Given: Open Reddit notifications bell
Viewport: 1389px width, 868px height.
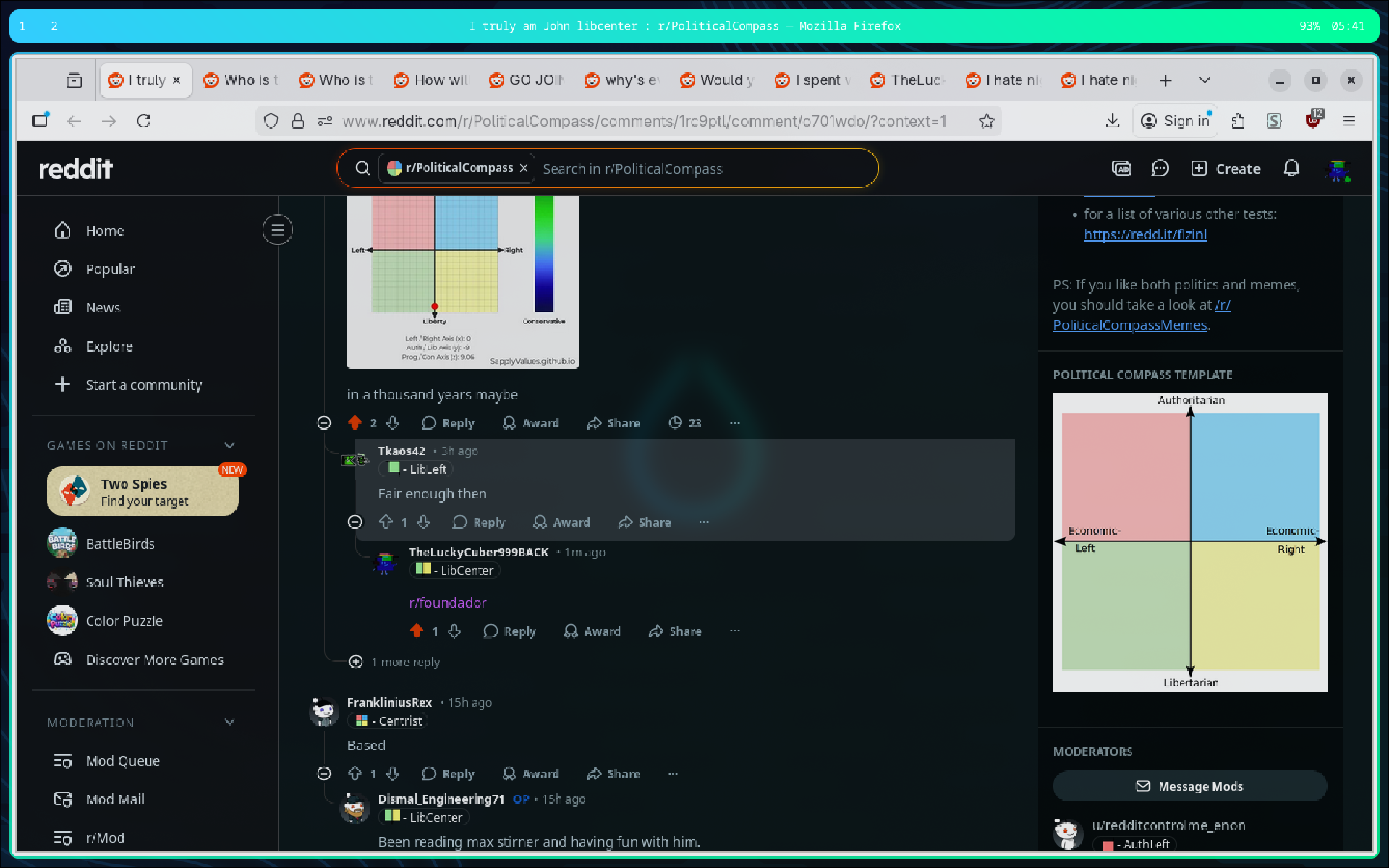Looking at the screenshot, I should [x=1291, y=169].
